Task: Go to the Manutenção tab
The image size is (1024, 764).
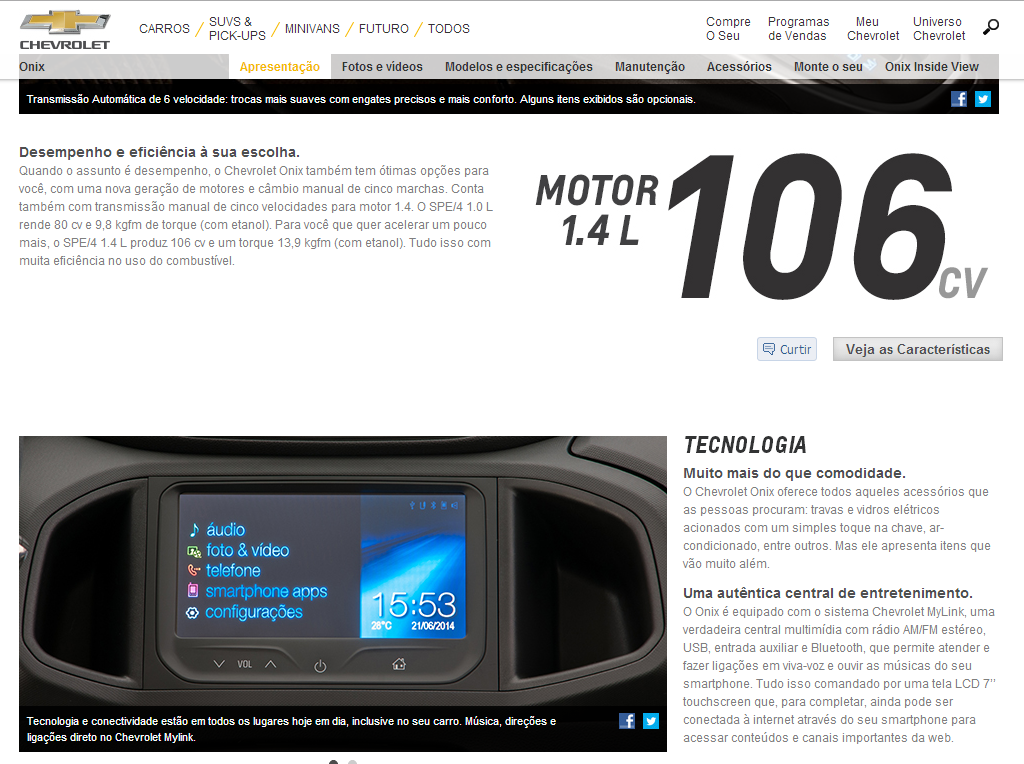Action: click(x=650, y=67)
